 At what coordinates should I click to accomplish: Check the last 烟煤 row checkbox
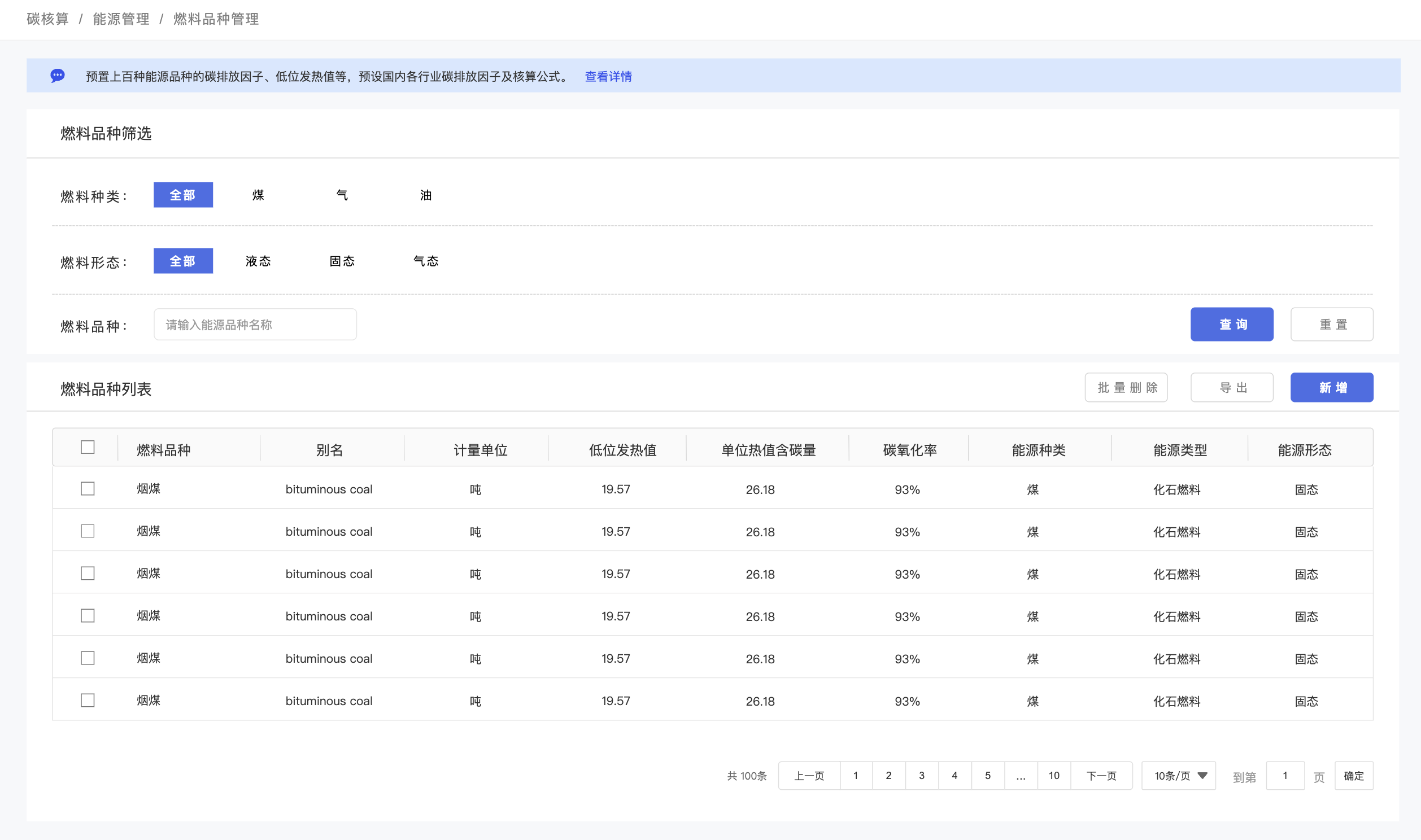pyautogui.click(x=87, y=700)
